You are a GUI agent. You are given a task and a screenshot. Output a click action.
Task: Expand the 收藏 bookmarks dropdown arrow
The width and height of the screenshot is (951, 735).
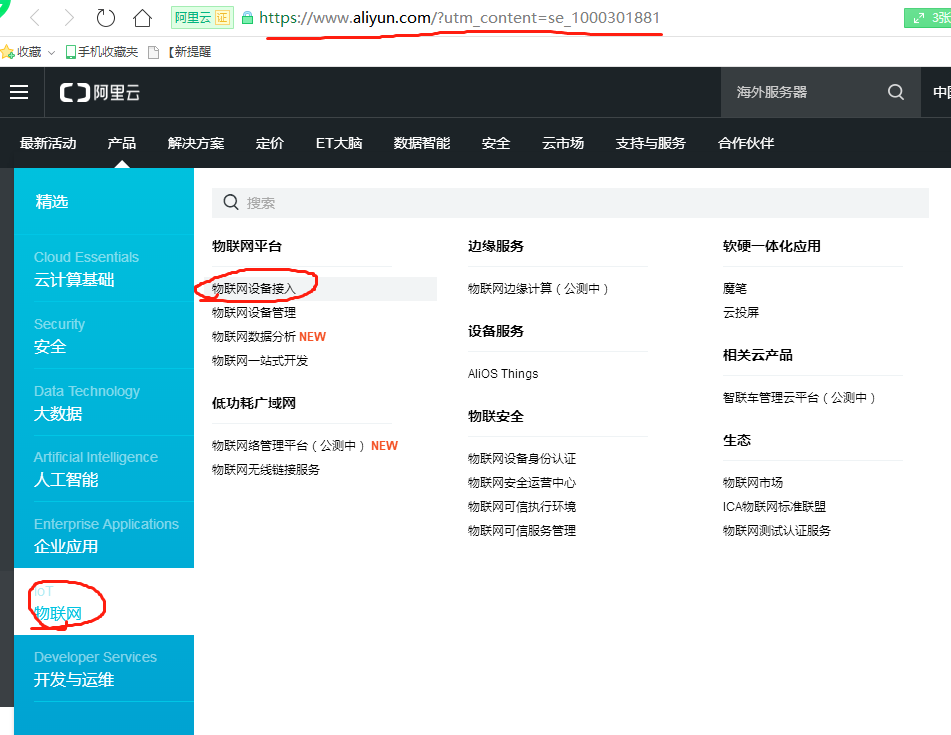pos(52,53)
